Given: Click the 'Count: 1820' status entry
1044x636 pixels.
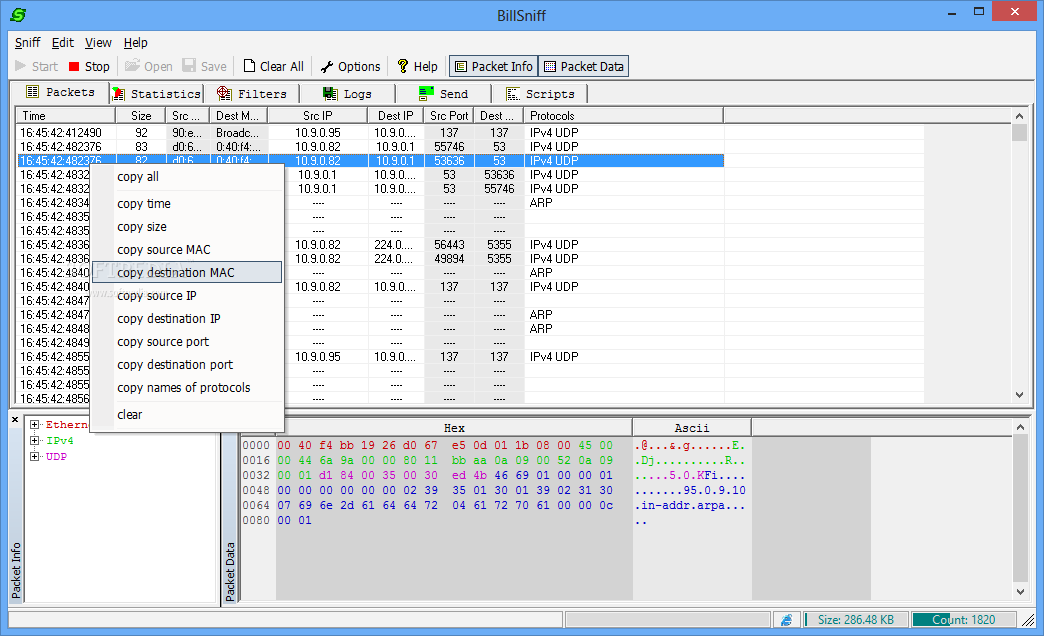Looking at the screenshot, I should click(x=963, y=620).
